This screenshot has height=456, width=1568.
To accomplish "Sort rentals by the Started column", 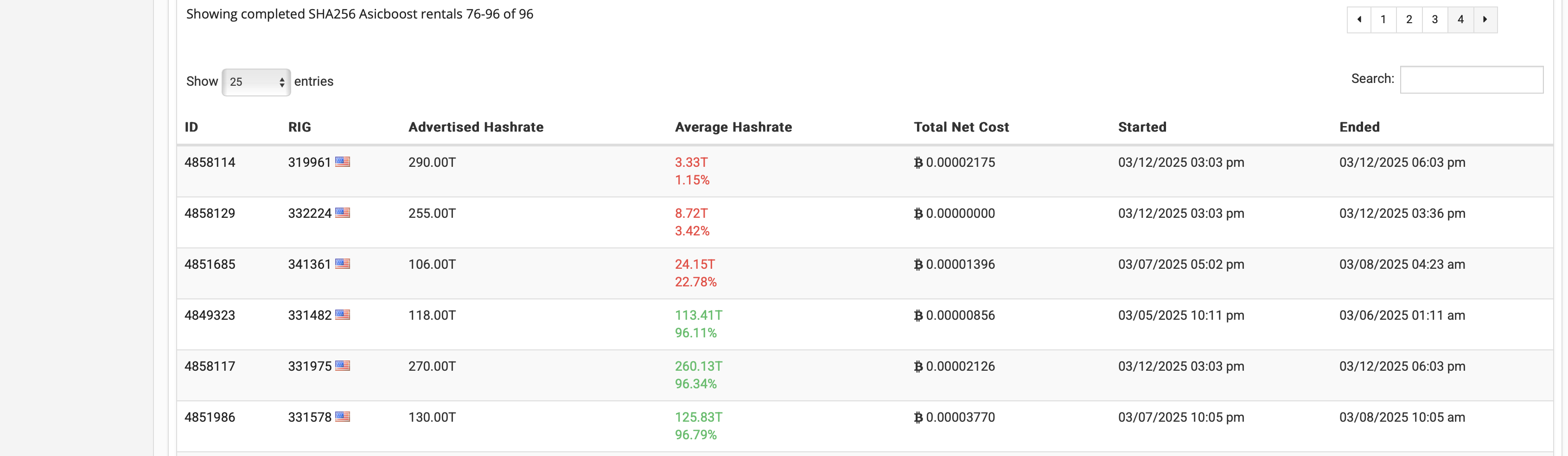I will 1142,127.
